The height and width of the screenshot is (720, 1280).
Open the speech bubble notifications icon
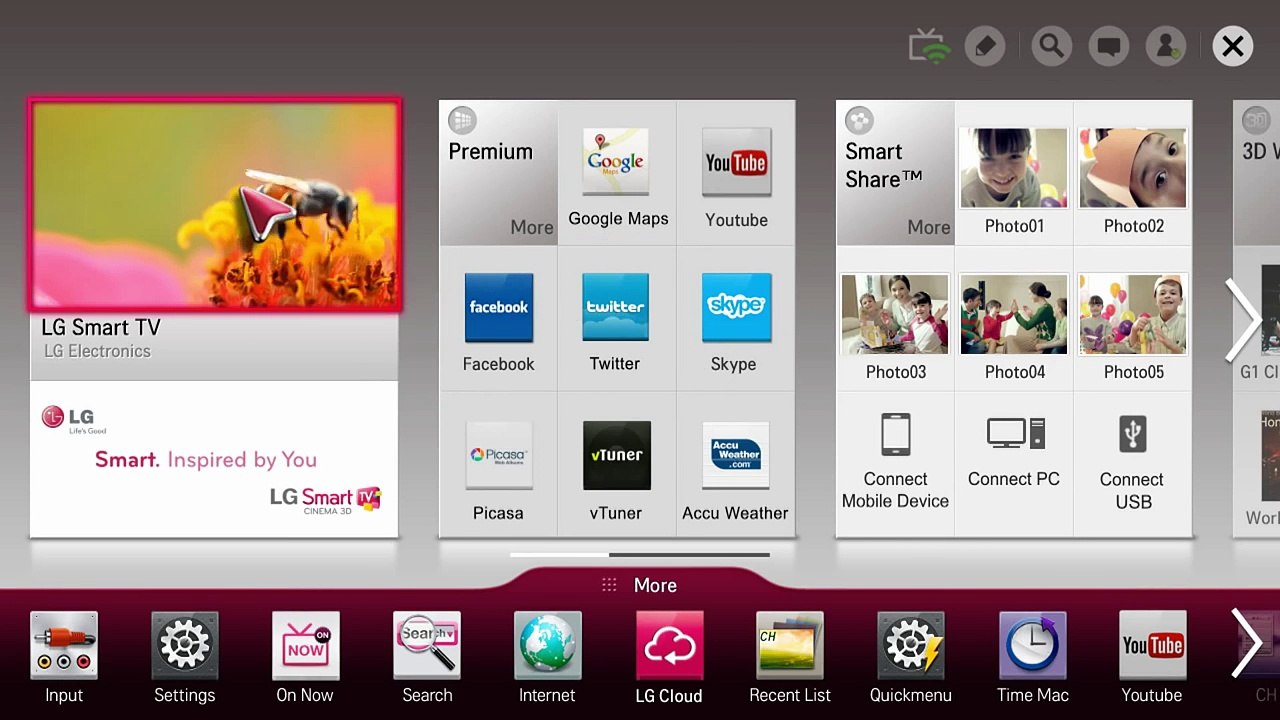(x=1109, y=46)
